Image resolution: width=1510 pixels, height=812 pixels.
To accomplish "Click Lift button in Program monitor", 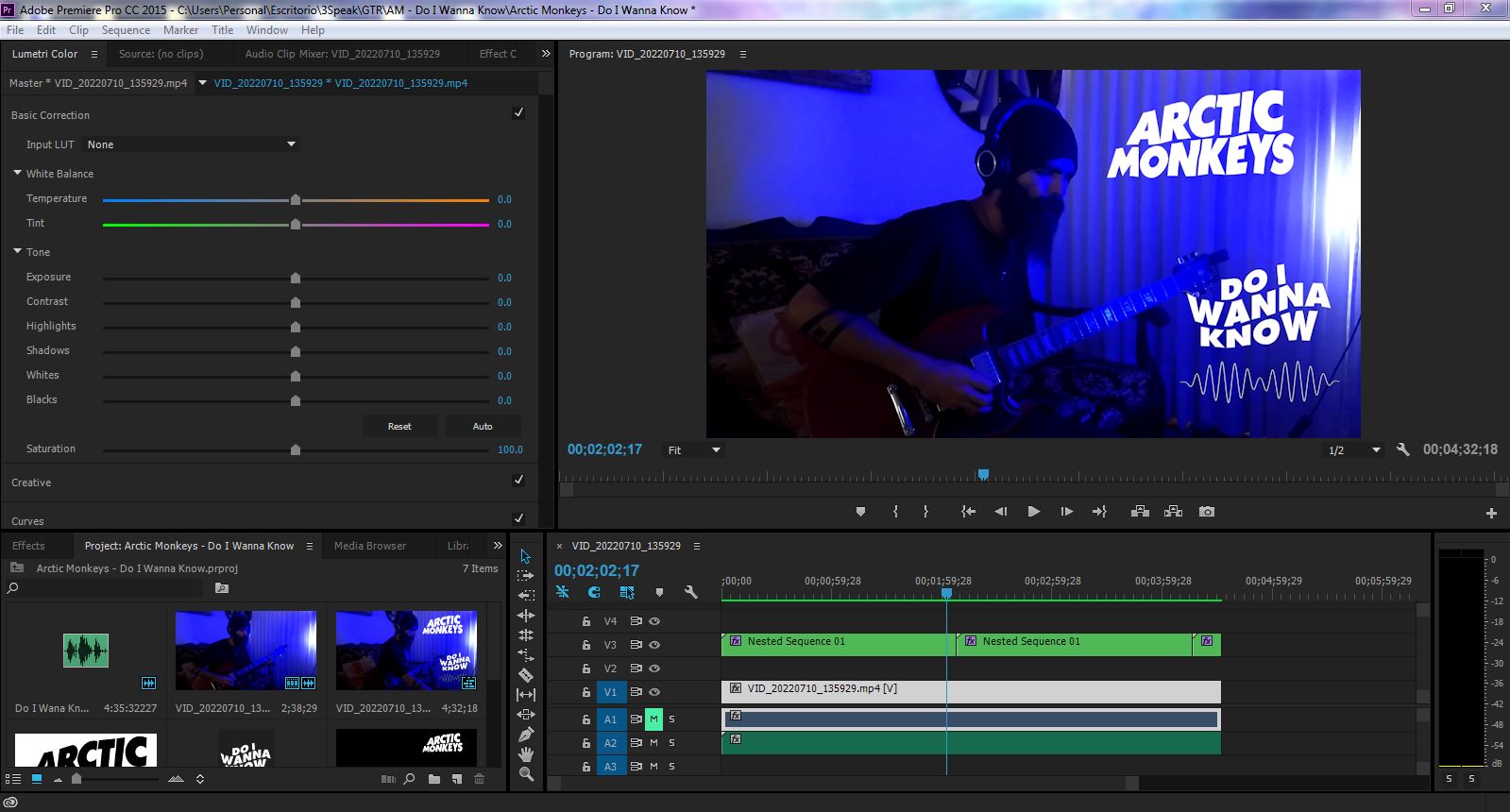I will click(x=1140, y=512).
